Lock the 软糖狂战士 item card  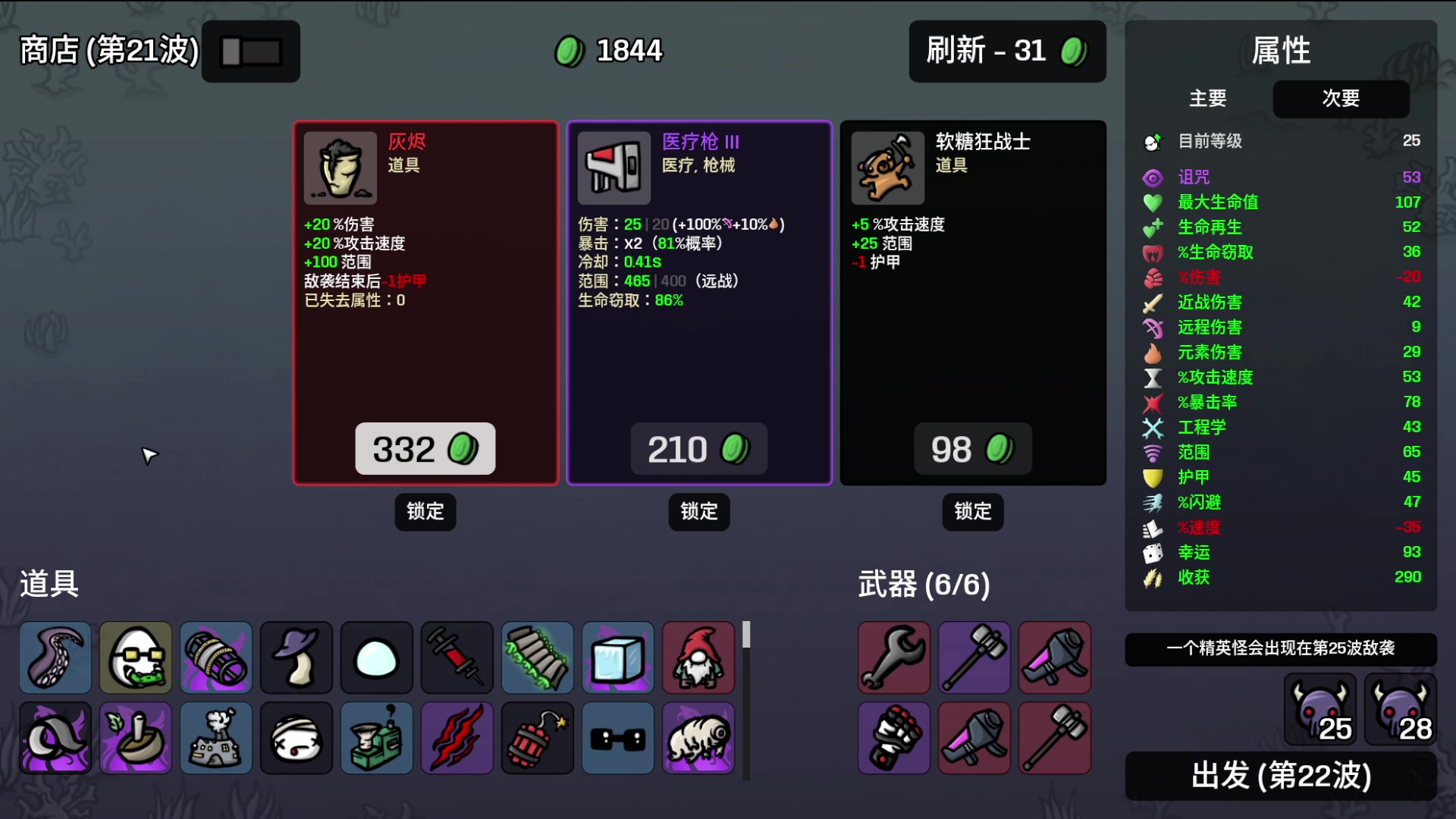[x=973, y=511]
